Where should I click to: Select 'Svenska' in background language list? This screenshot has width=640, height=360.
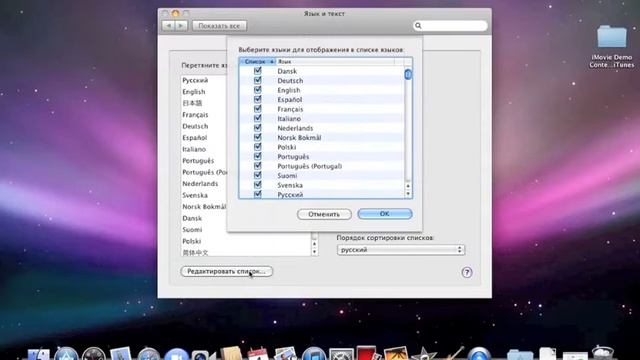(x=195, y=195)
